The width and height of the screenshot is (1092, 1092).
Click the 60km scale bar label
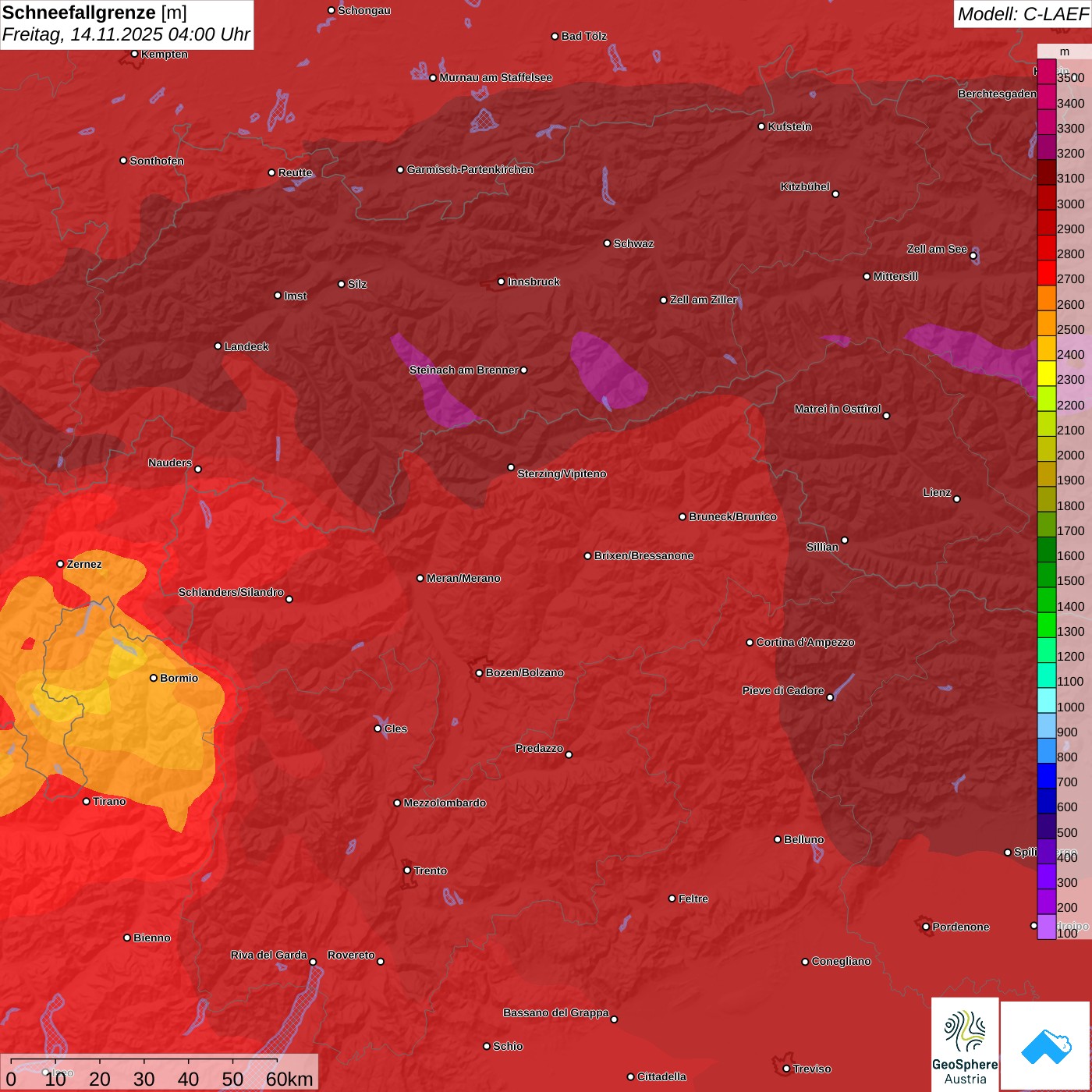coord(289,1079)
